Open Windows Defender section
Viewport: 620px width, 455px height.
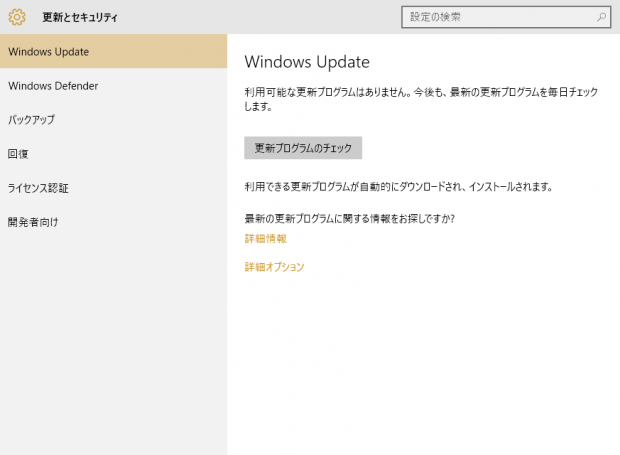click(x=113, y=86)
